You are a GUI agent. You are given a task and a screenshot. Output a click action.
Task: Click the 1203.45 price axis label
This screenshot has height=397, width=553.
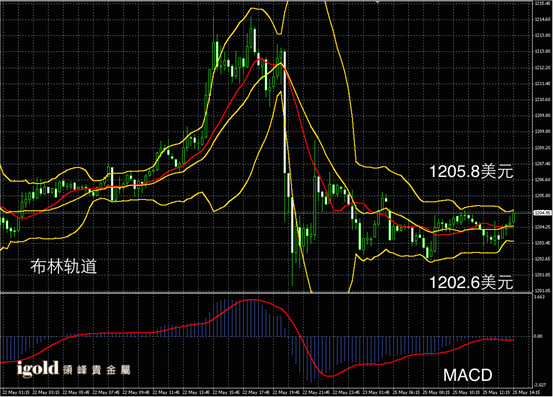coord(542,243)
